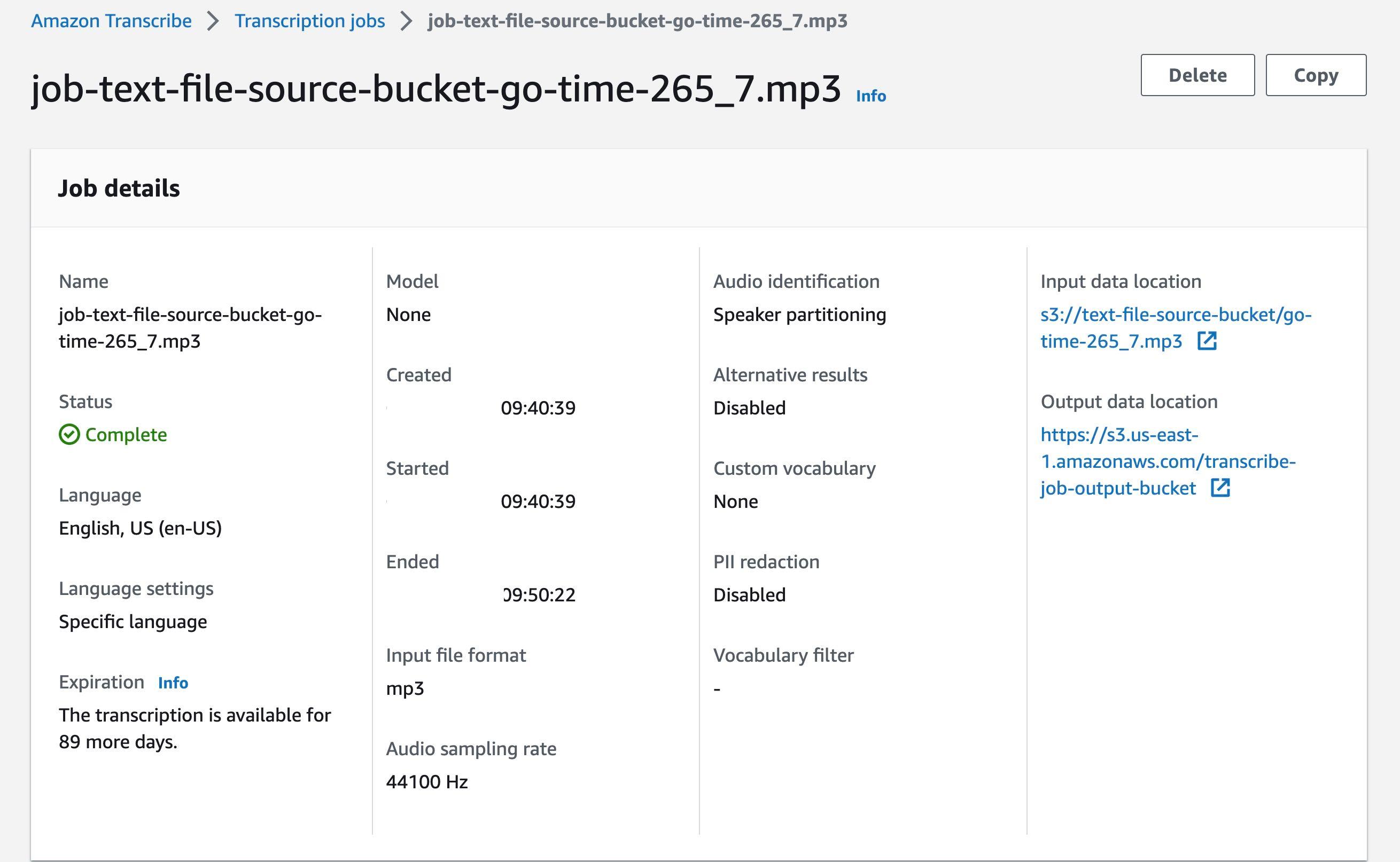Screen dimensions: 1400x862
Task: Select the Ended timestamp value
Action: 539,595
